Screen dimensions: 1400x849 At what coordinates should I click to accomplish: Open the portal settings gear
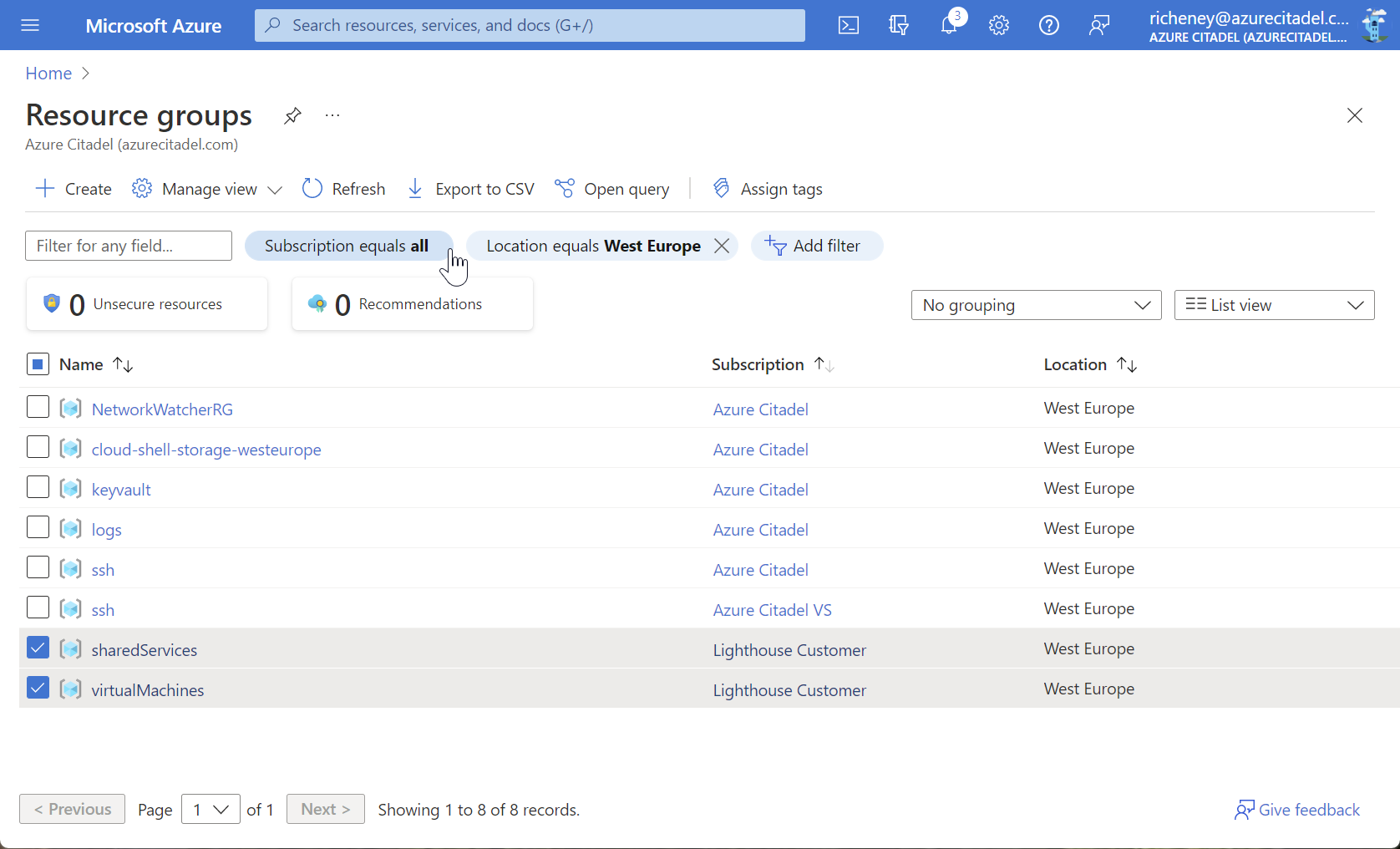[998, 25]
